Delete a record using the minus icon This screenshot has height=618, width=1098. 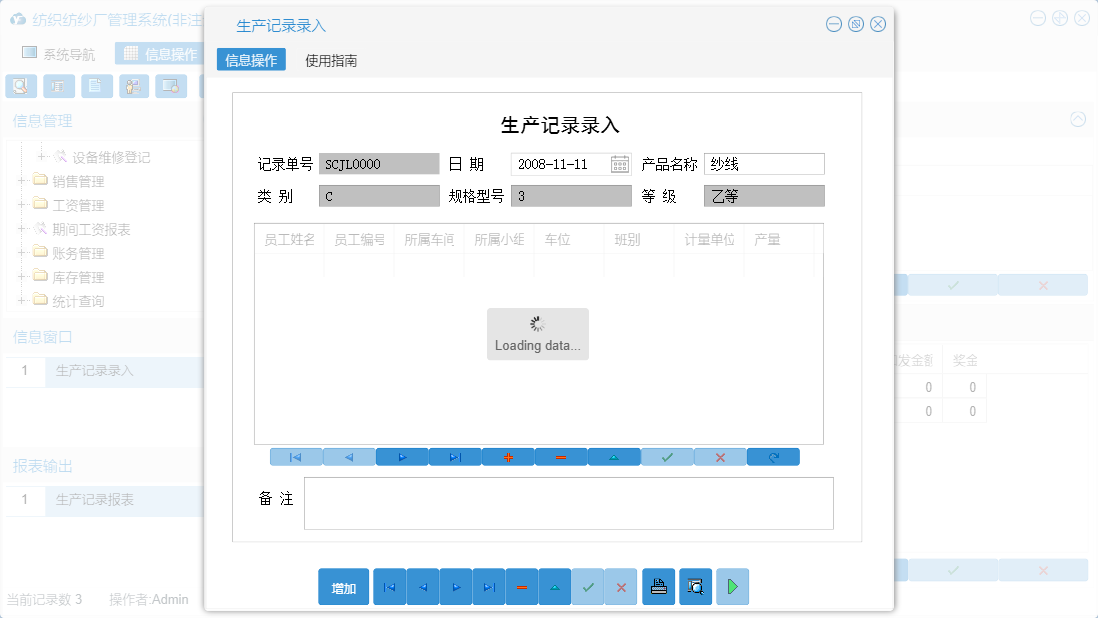click(561, 456)
